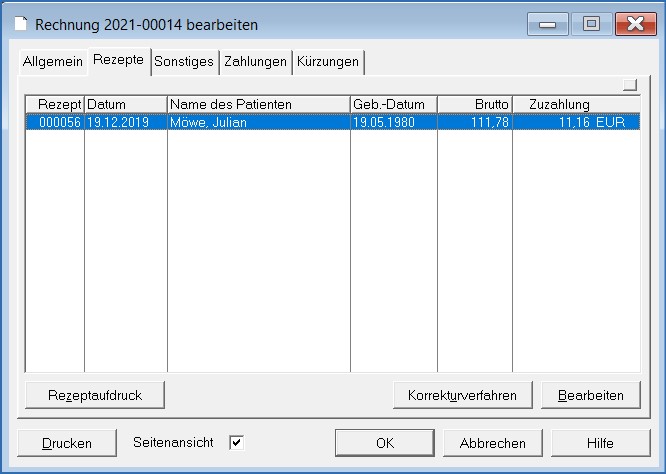Screen dimensions: 666x474
Task: Open Korrekturverfahren
Action: [x=463, y=395]
